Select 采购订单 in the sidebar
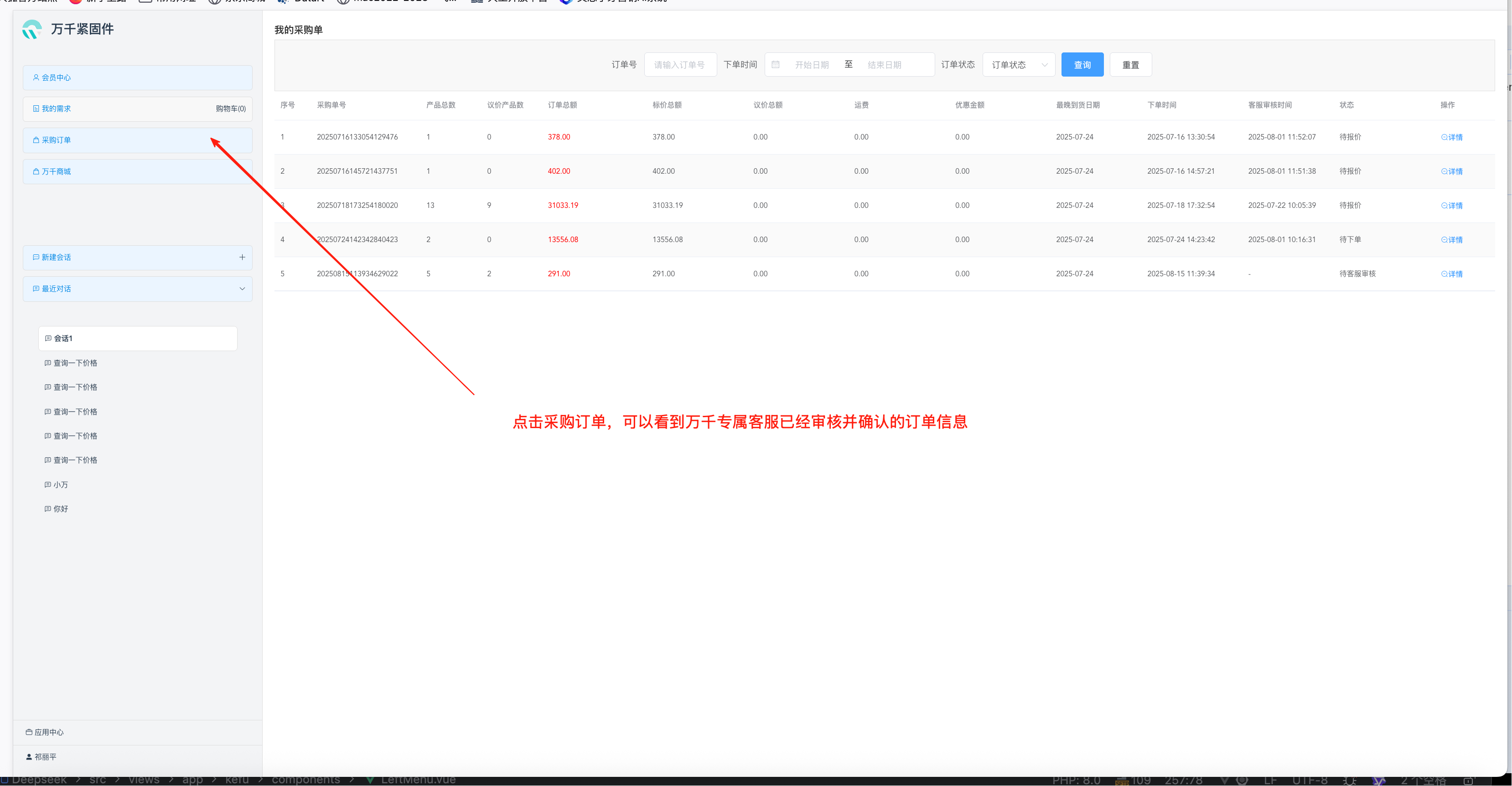This screenshot has height=786, width=1512. (x=57, y=140)
